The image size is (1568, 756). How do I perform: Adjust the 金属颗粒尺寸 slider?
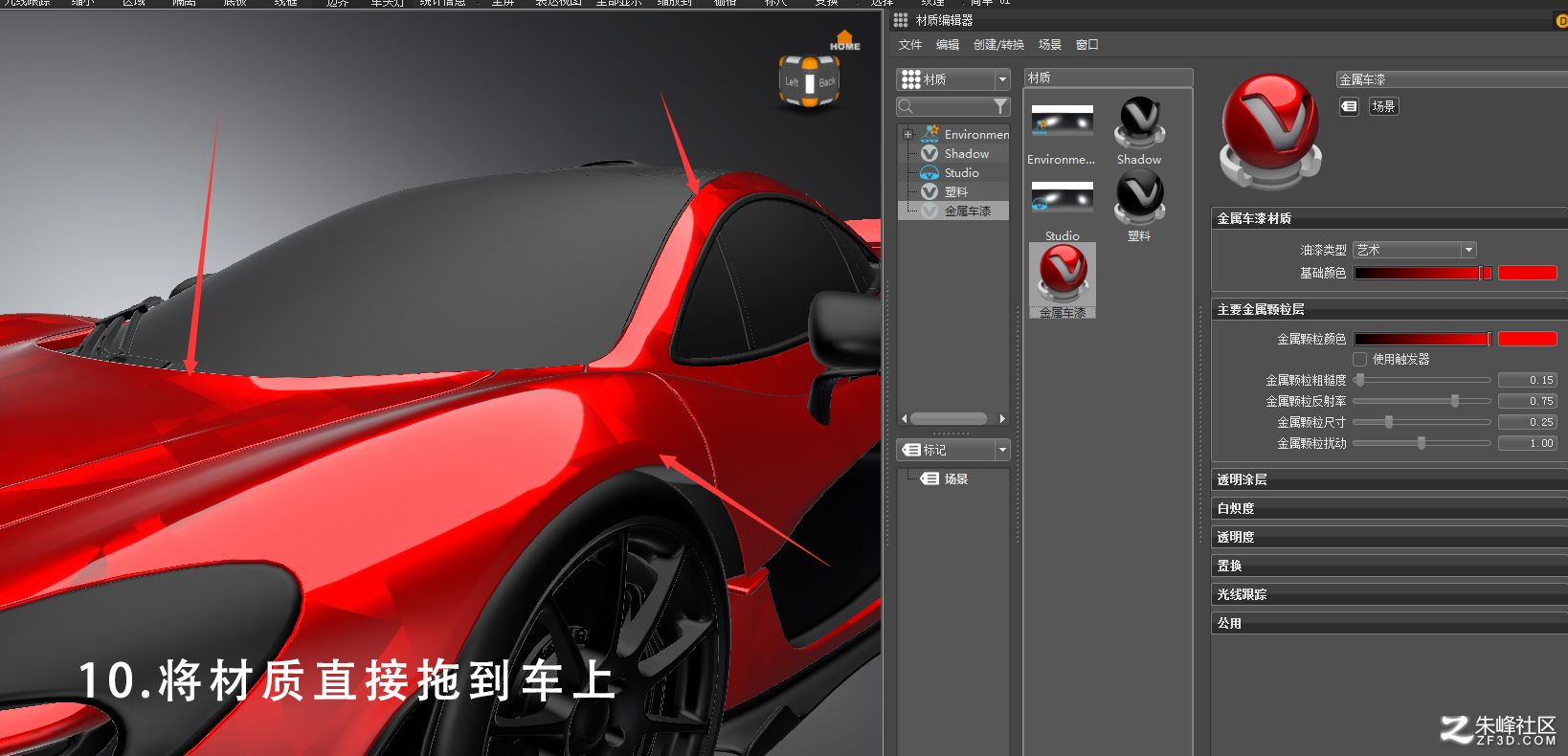[x=1422, y=422]
